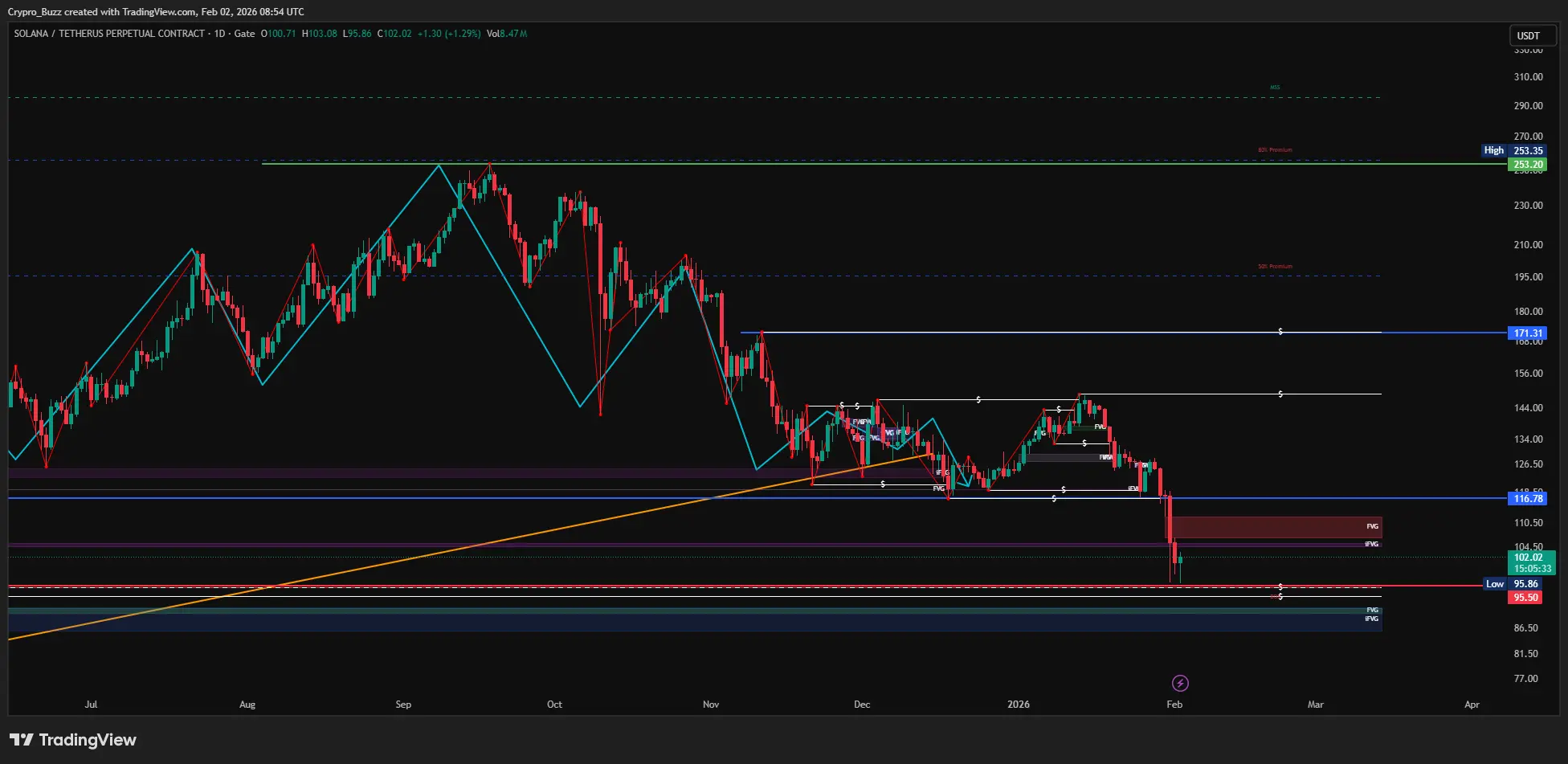This screenshot has height=764, width=1568.
Task: Click Dec on the time axis
Action: [862, 705]
